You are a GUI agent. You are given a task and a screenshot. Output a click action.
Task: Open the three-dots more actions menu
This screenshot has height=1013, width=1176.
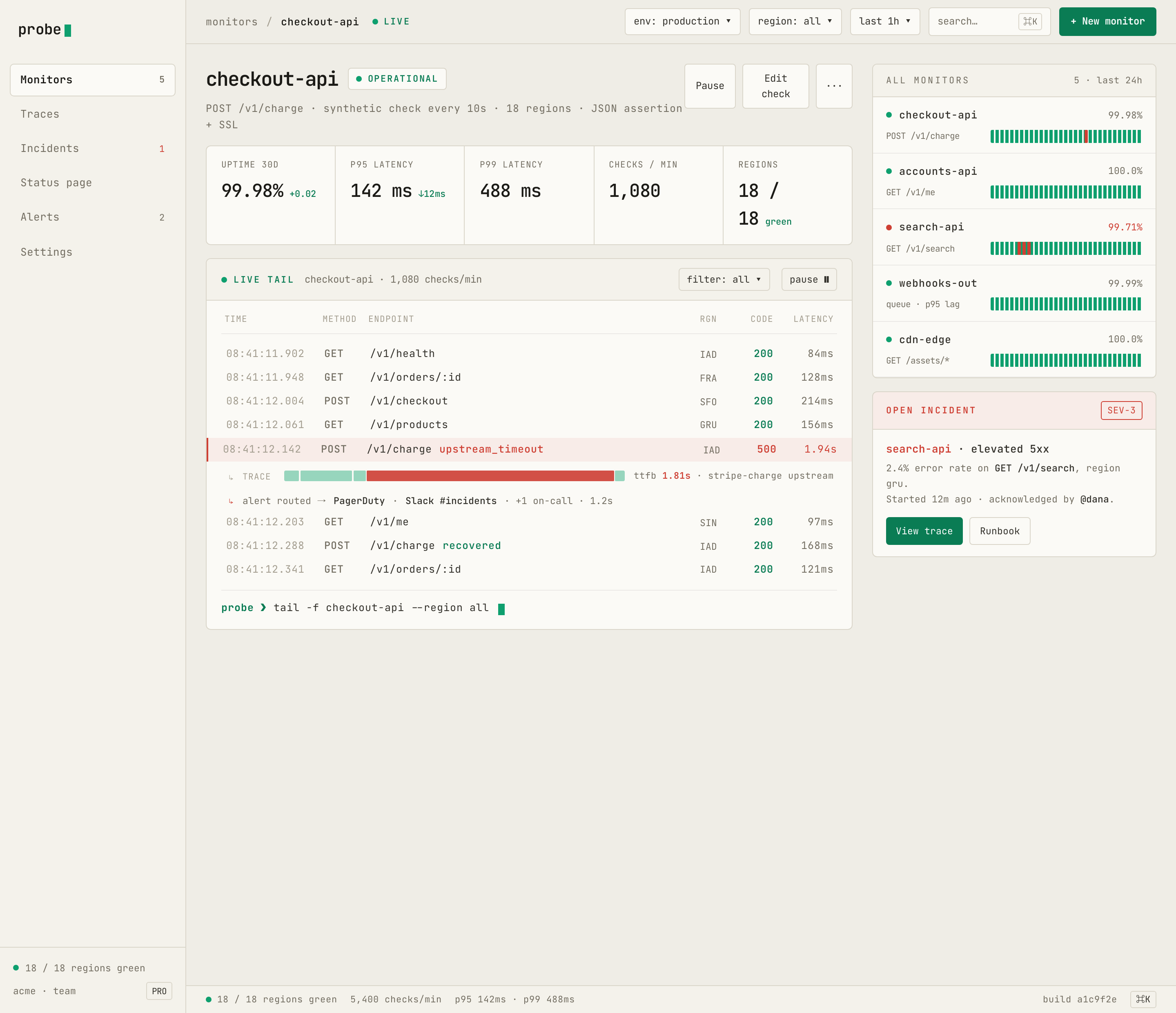point(834,86)
